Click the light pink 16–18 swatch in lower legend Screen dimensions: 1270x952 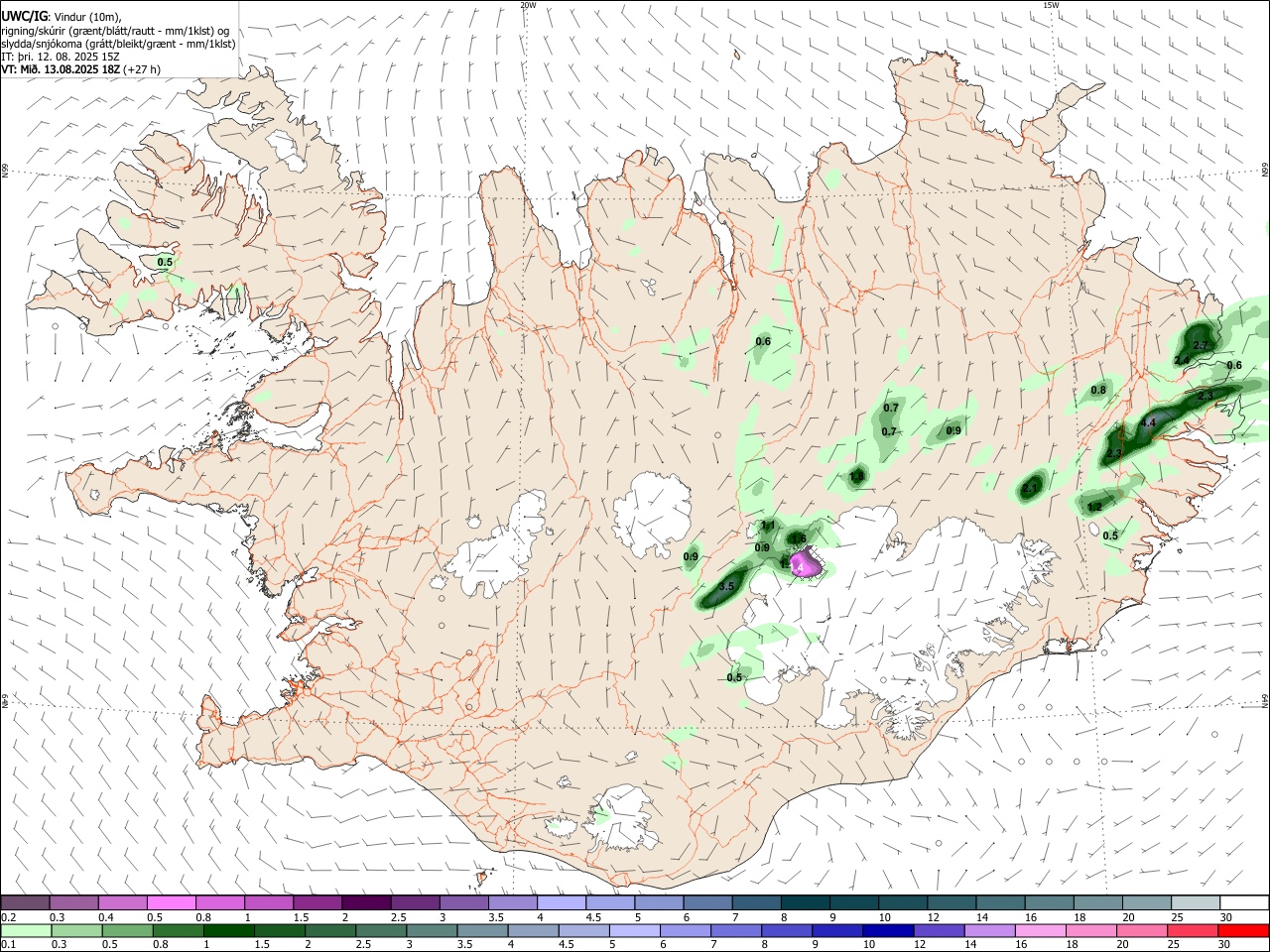tap(1042, 930)
